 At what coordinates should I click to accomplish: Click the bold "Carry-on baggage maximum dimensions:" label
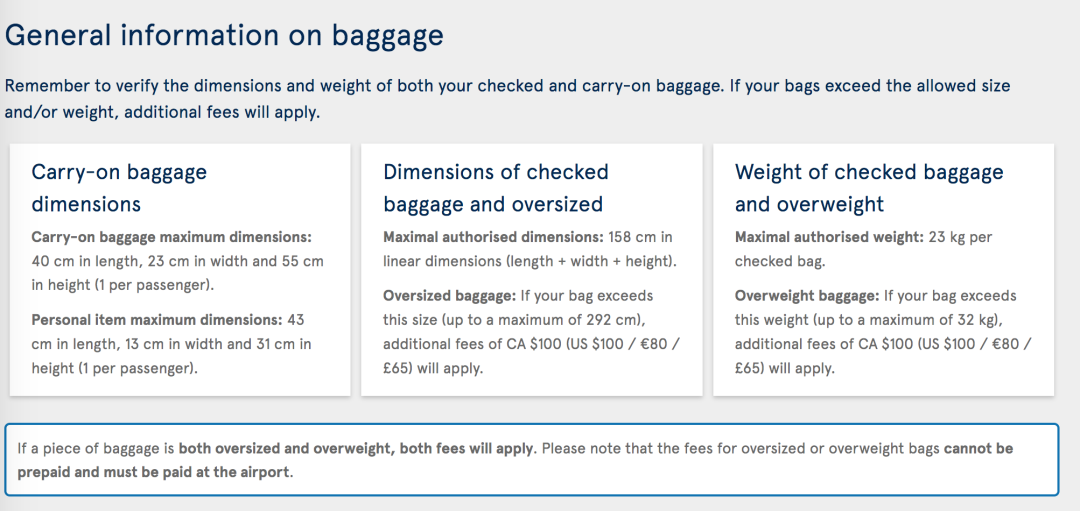tap(172, 238)
